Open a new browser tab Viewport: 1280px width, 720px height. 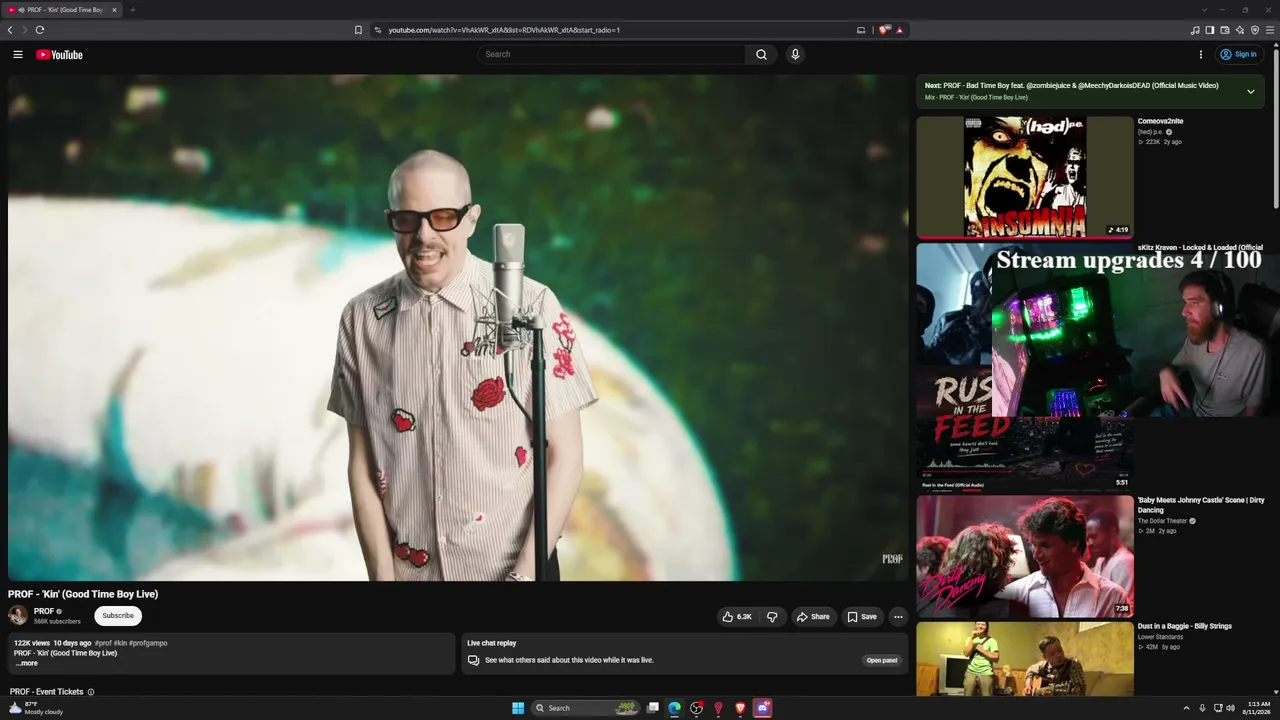click(x=132, y=10)
